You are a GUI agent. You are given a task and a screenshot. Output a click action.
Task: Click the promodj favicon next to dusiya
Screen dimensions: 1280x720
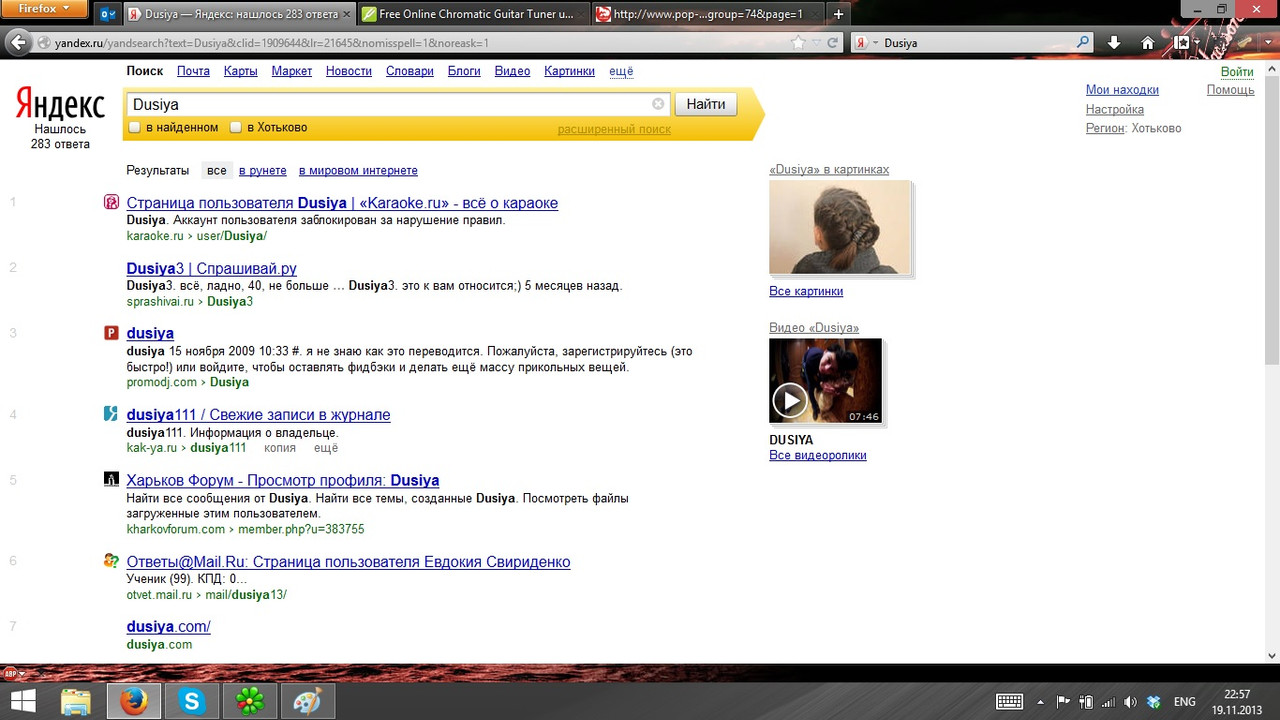click(112, 333)
